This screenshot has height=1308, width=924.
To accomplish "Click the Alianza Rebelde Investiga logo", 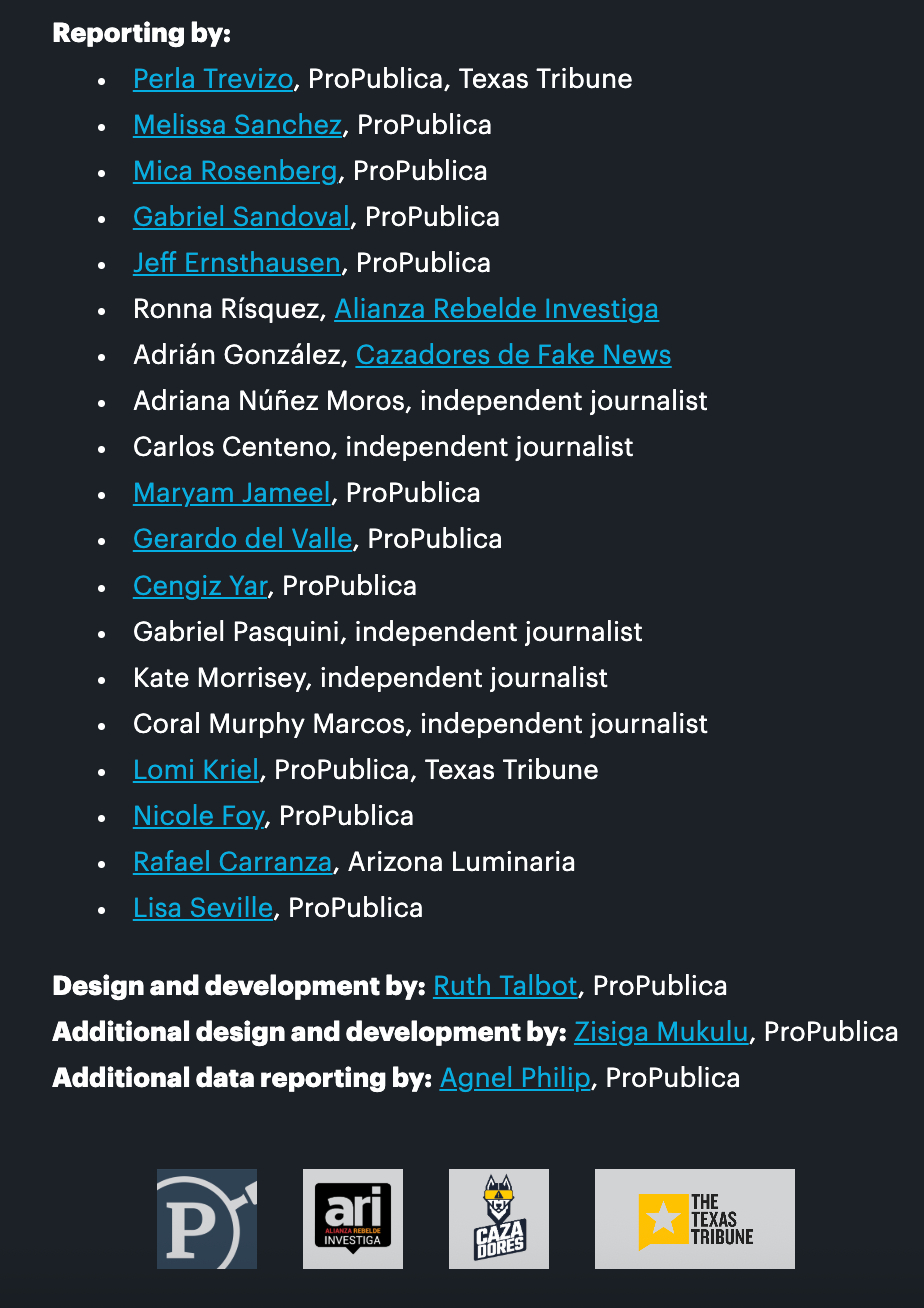I will 353,1218.
